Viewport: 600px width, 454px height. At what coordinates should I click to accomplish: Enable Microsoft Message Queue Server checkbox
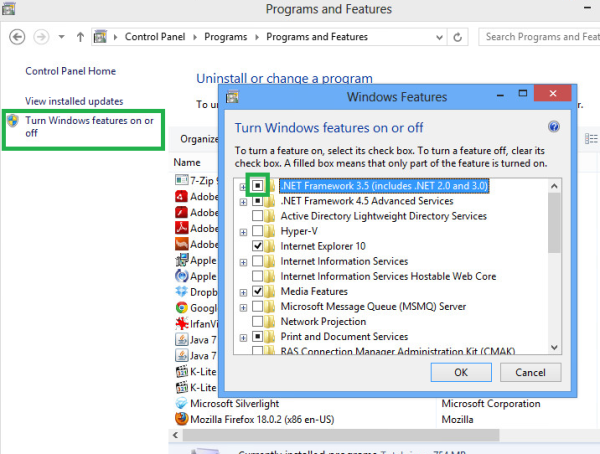coord(258,307)
